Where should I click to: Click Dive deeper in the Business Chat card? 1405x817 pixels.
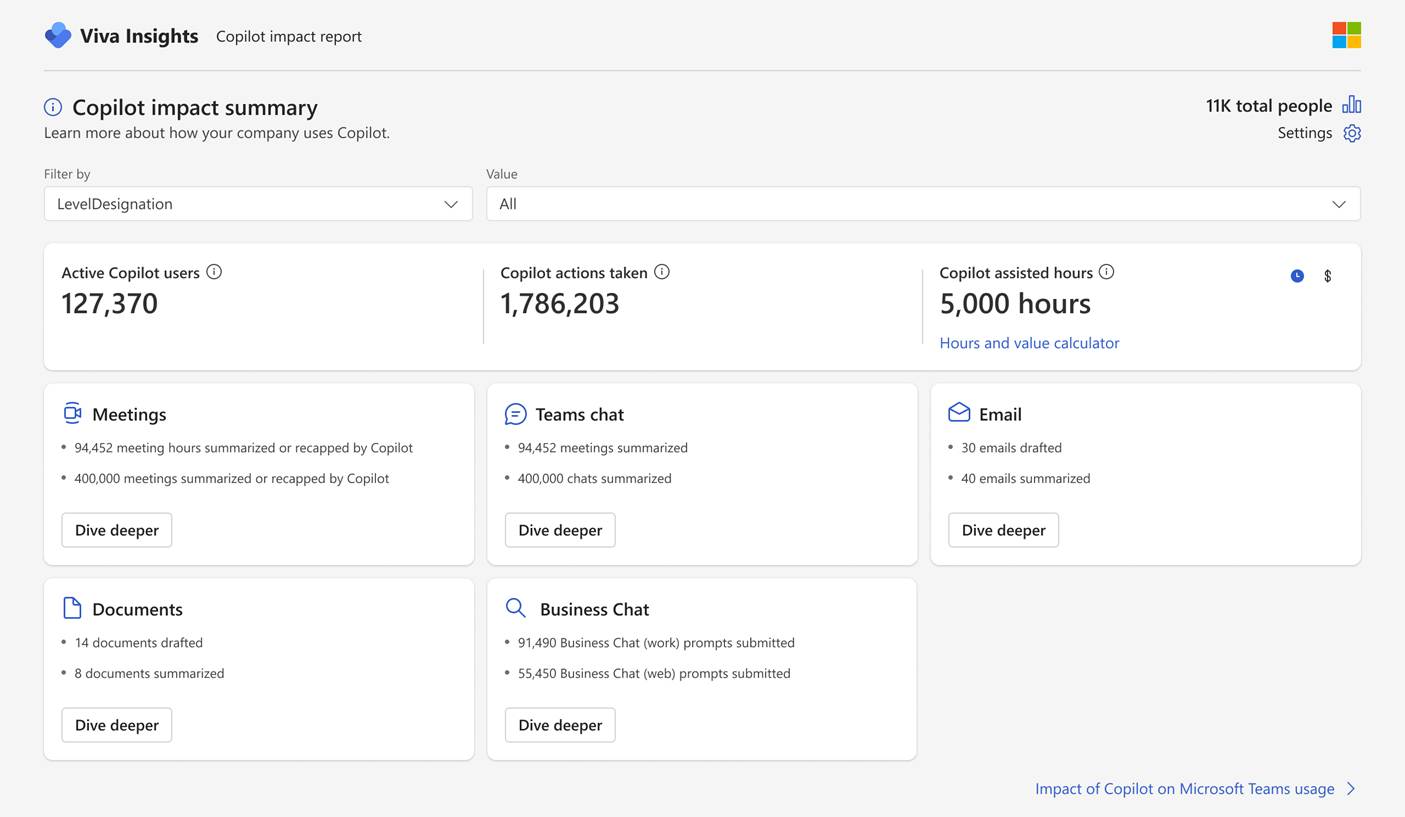point(560,725)
